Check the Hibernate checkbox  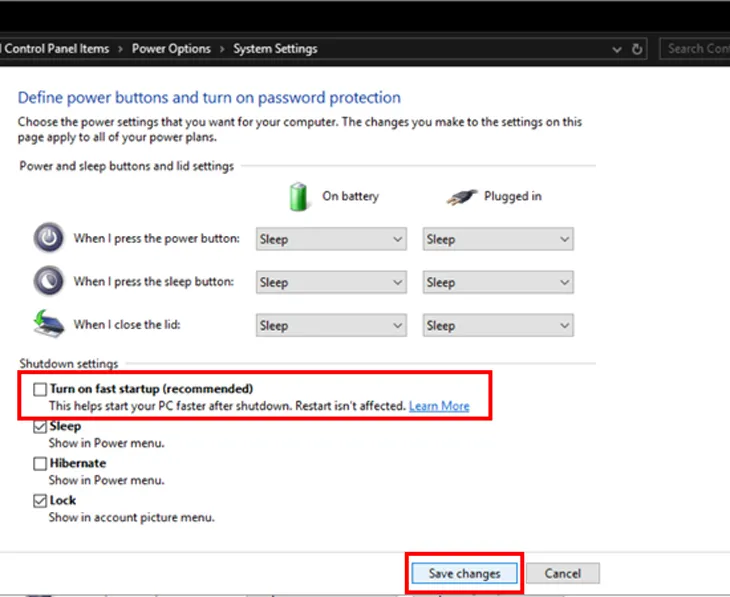click(x=40, y=463)
